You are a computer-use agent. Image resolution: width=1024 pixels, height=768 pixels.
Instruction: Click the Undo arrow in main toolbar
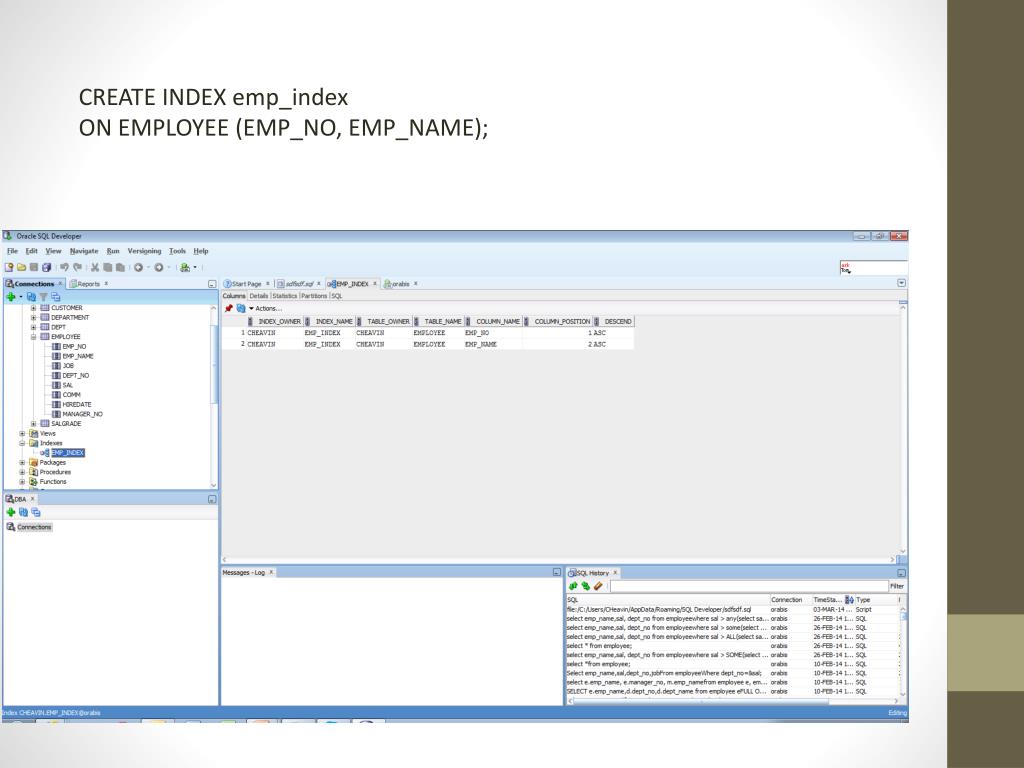pos(63,267)
